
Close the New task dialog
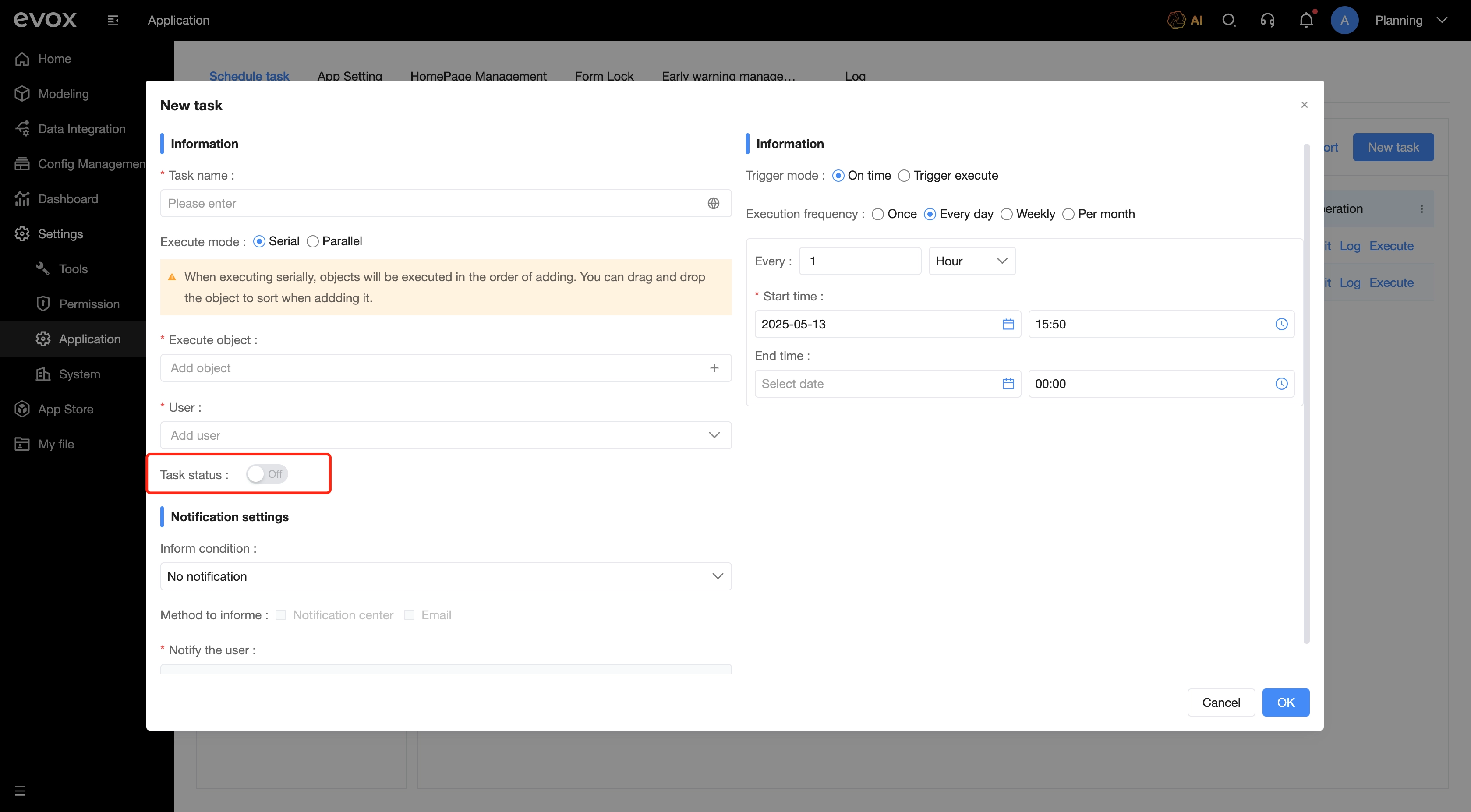[x=1304, y=105]
